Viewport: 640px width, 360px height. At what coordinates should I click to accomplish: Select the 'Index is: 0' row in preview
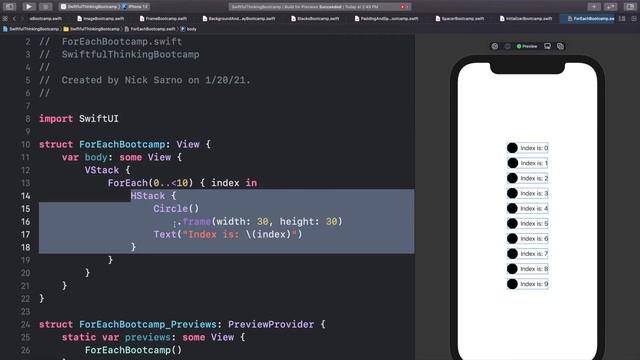coord(527,148)
